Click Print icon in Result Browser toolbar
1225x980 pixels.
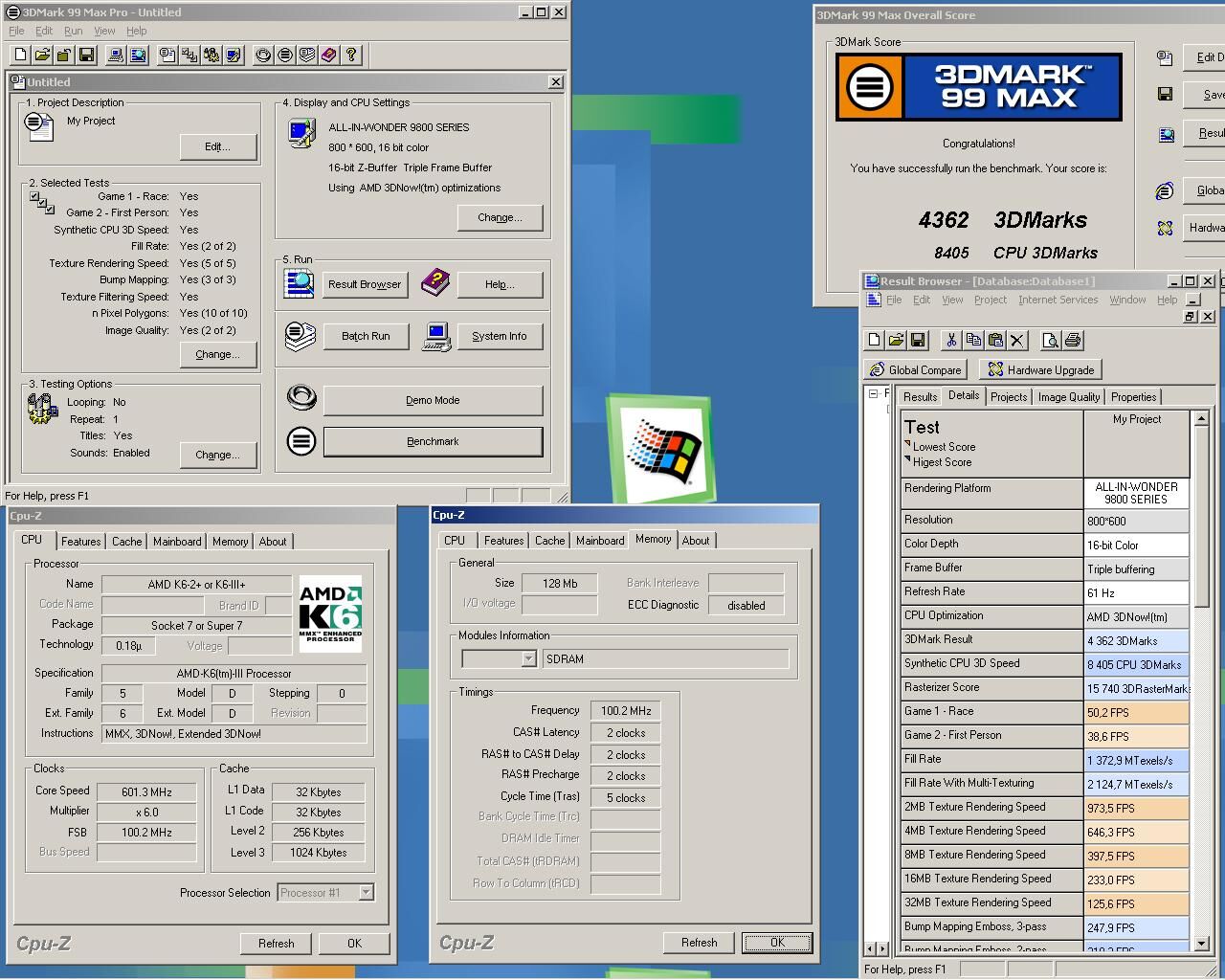coord(1073,340)
